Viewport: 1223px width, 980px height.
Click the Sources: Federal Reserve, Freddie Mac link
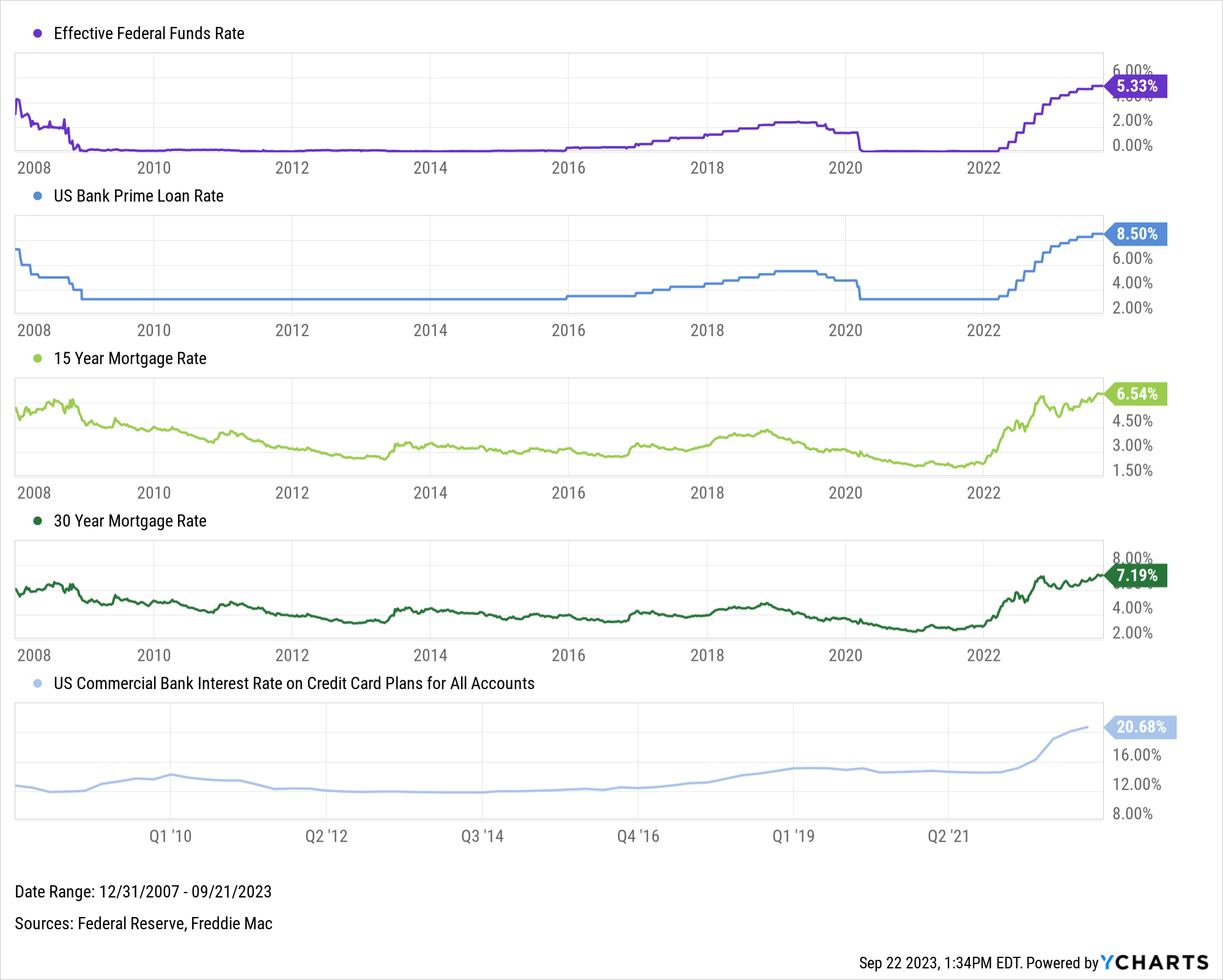(144, 924)
